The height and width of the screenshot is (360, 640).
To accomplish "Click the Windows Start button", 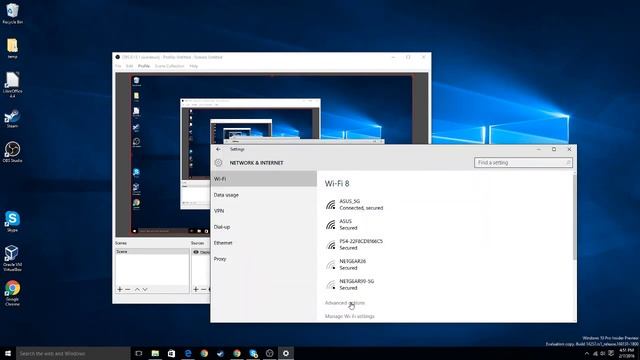I will (x=8, y=353).
